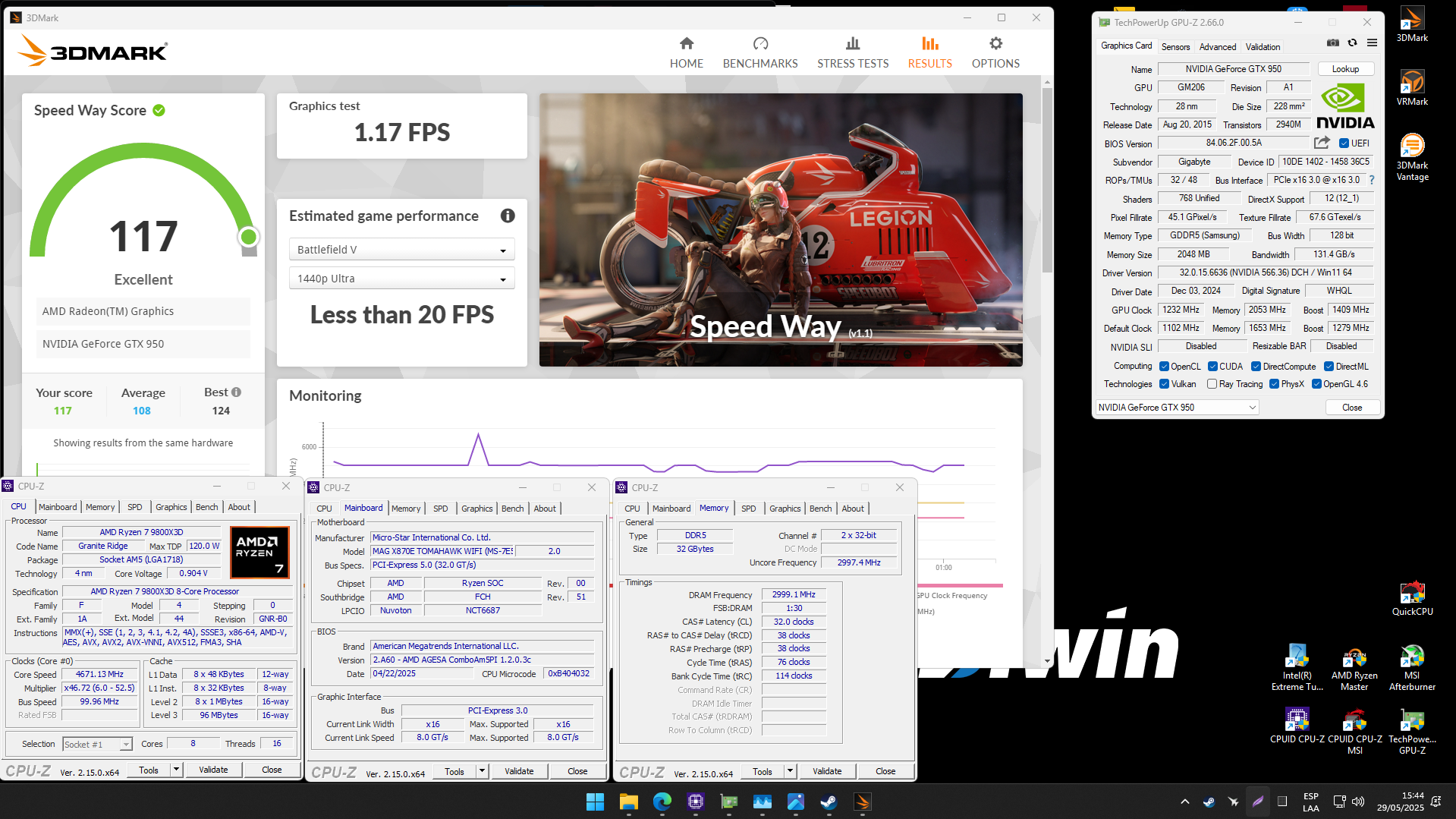Open 3DMark OPTIONS gear
Screen dimensions: 1456x819
[995, 52]
